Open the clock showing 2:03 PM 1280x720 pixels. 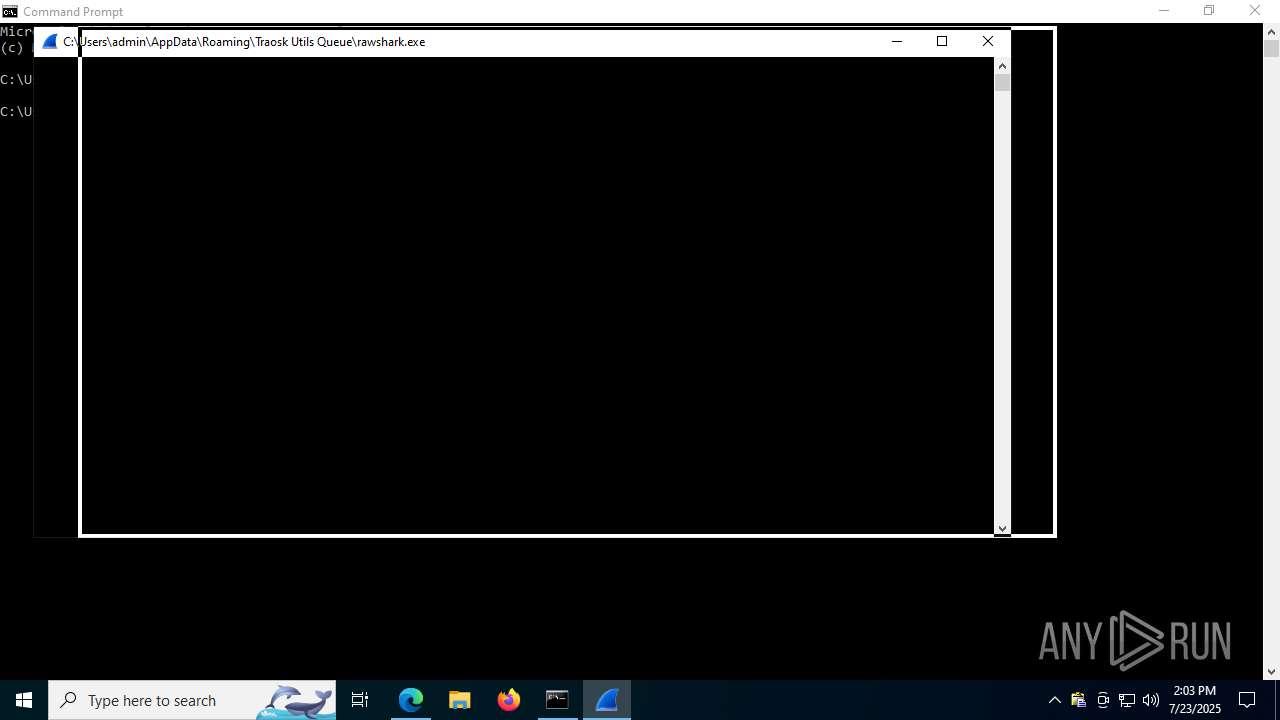(1195, 700)
